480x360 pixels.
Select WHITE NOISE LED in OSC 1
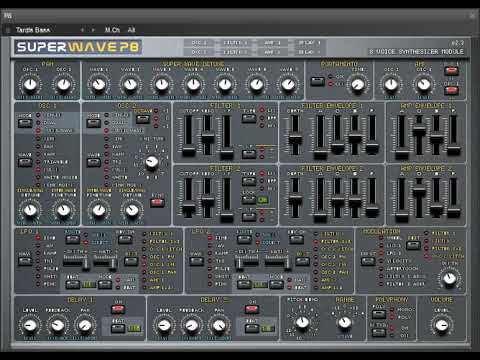pos(38,177)
